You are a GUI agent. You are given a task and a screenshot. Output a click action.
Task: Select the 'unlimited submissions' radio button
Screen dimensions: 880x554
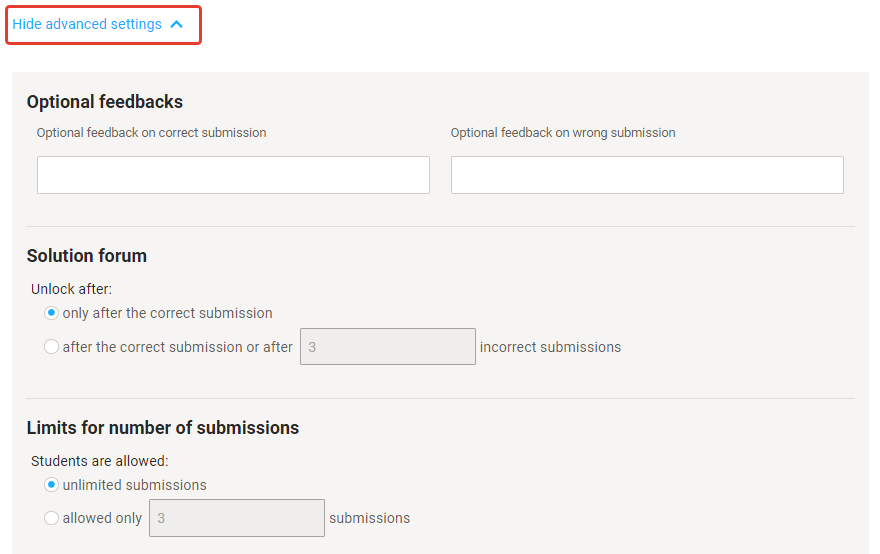click(x=52, y=485)
